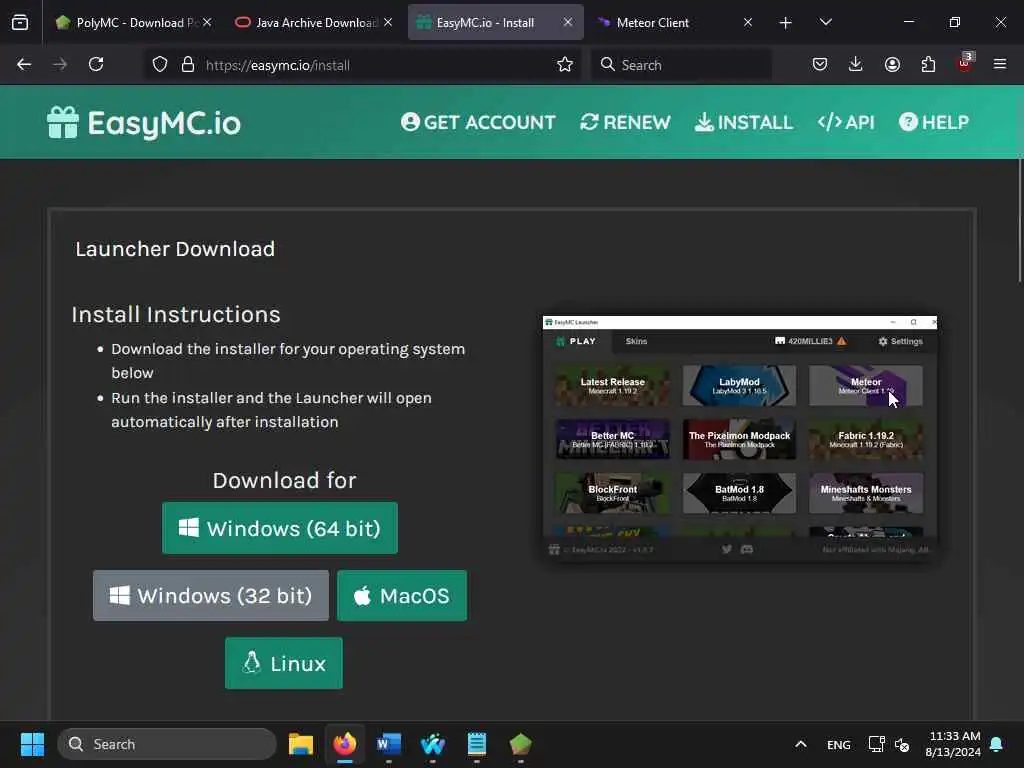The width and height of the screenshot is (1024, 768).
Task: Open the HELP page
Action: [x=934, y=122]
